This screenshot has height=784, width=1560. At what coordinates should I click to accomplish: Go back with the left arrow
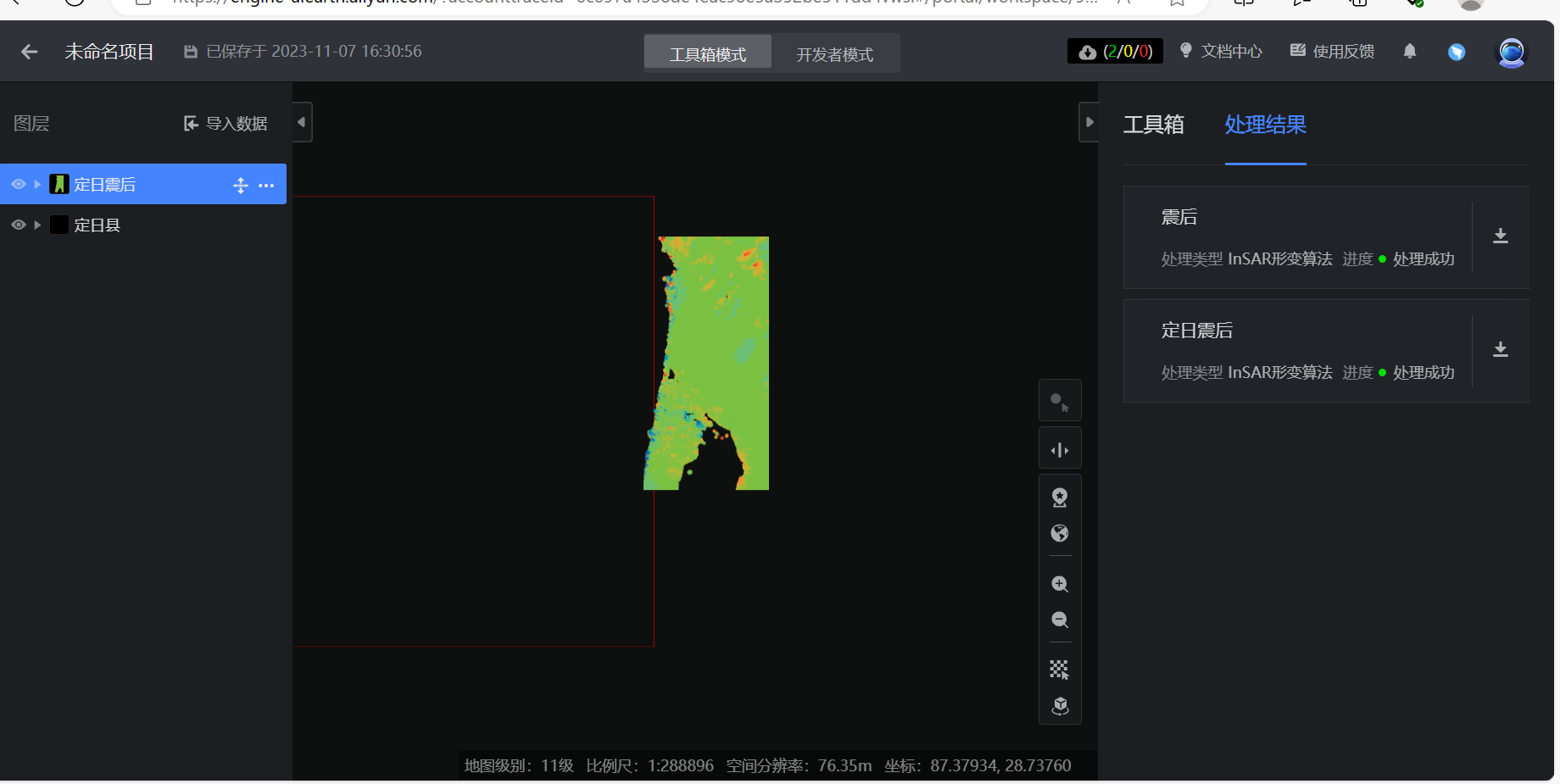[x=30, y=52]
